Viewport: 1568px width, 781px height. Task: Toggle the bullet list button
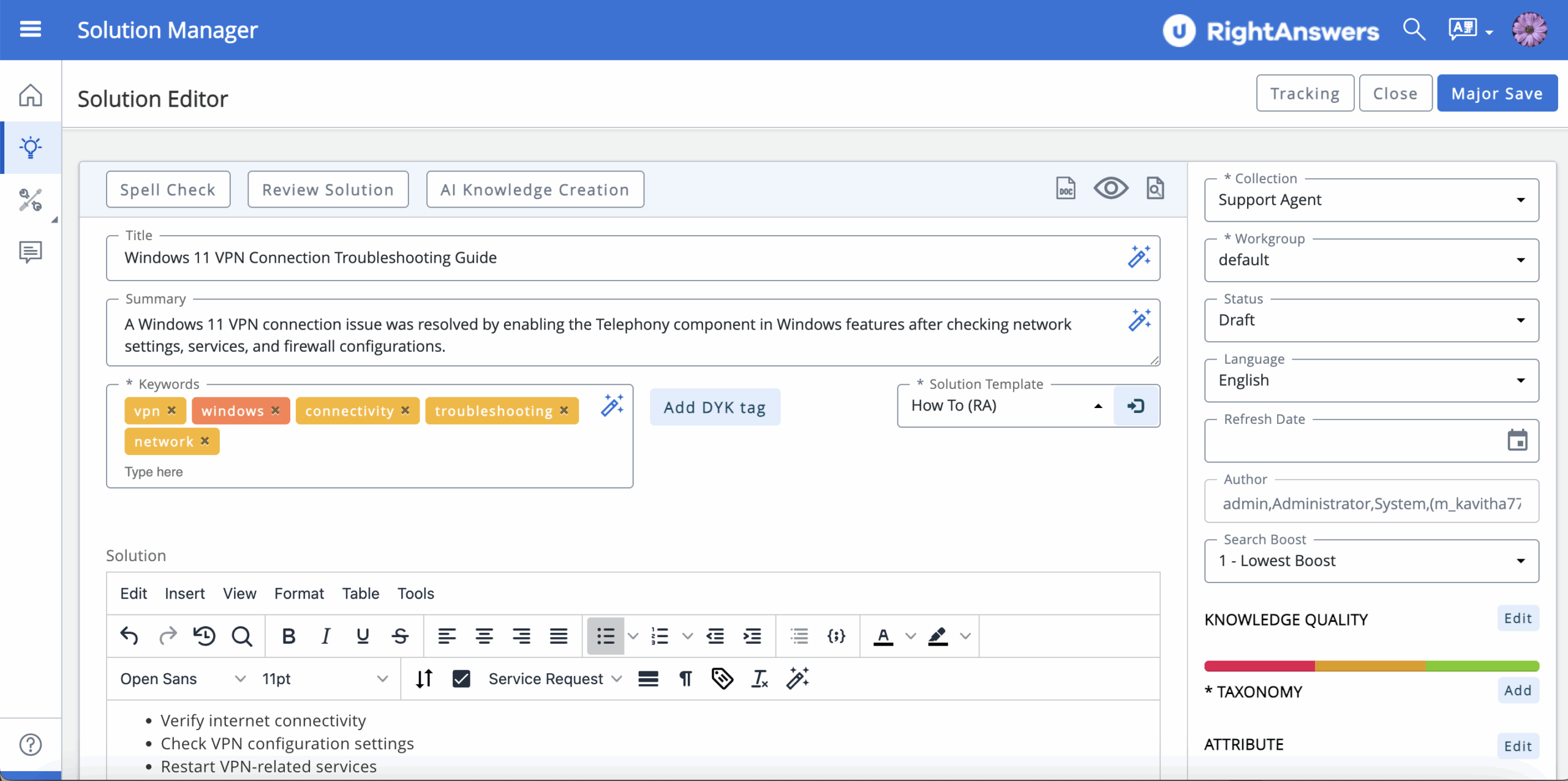click(x=605, y=636)
